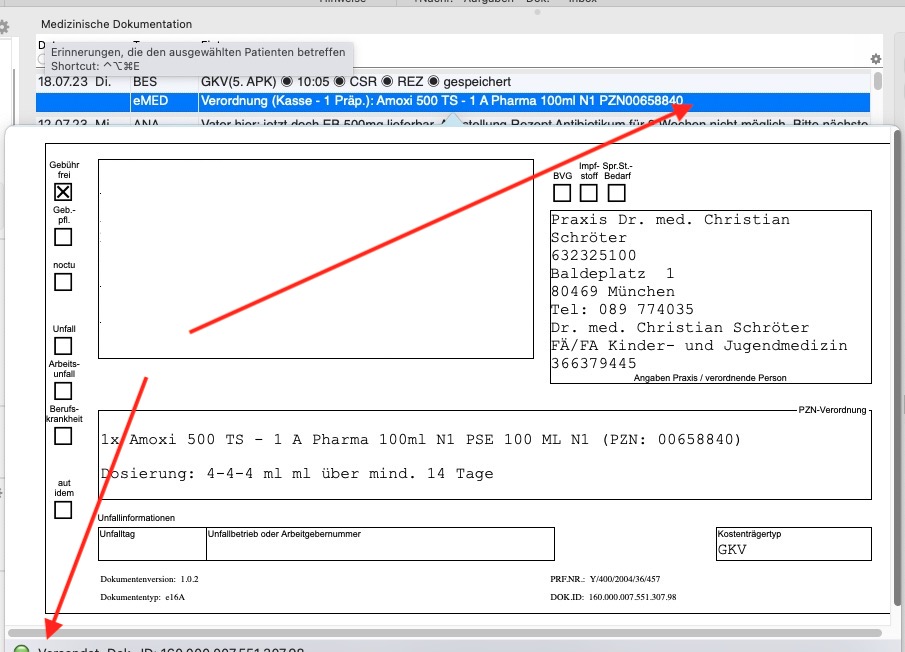
Task: Click the 'Unfalltag' field
Action: [152, 544]
